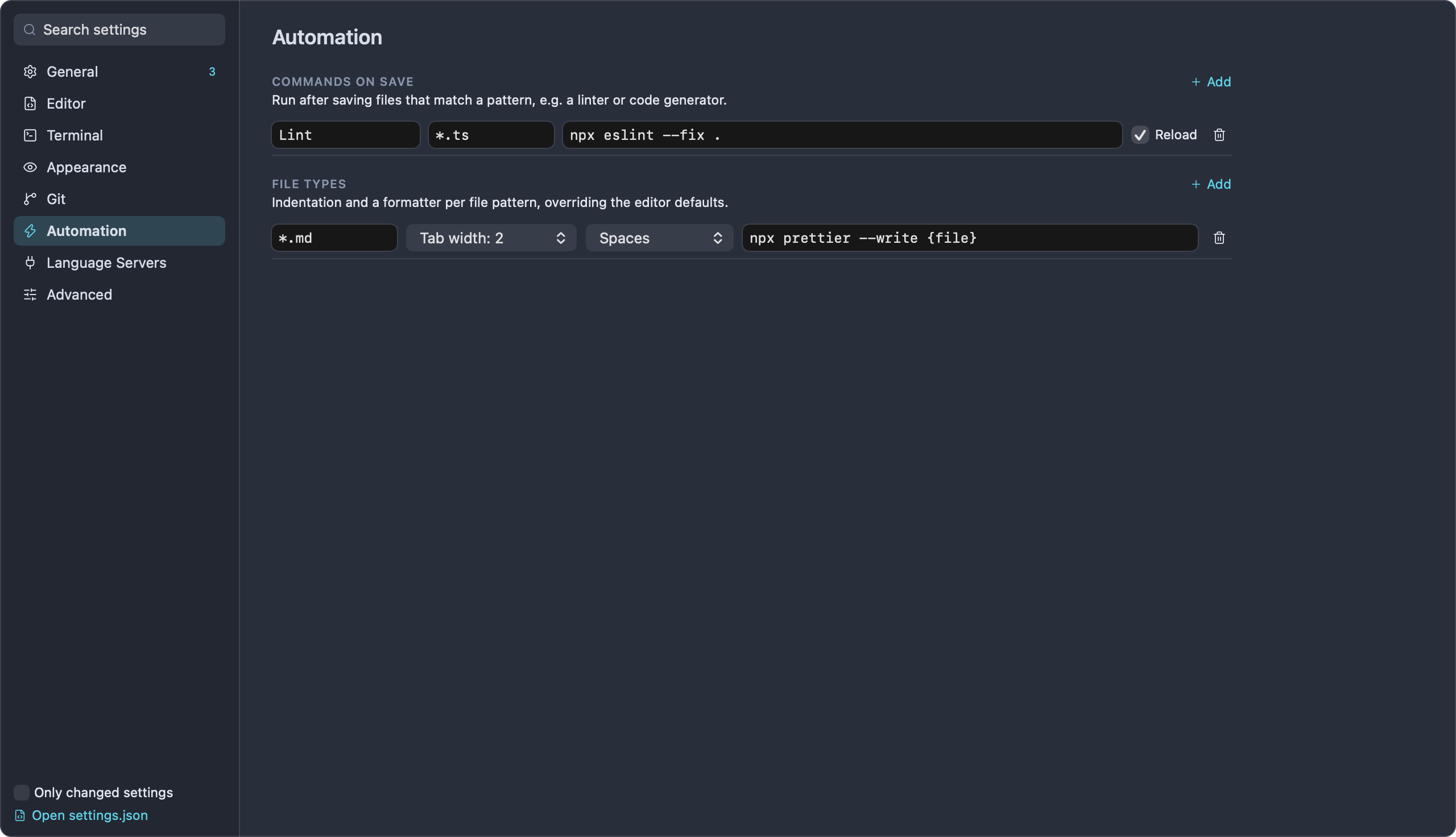Click the Git branch icon

pos(30,199)
